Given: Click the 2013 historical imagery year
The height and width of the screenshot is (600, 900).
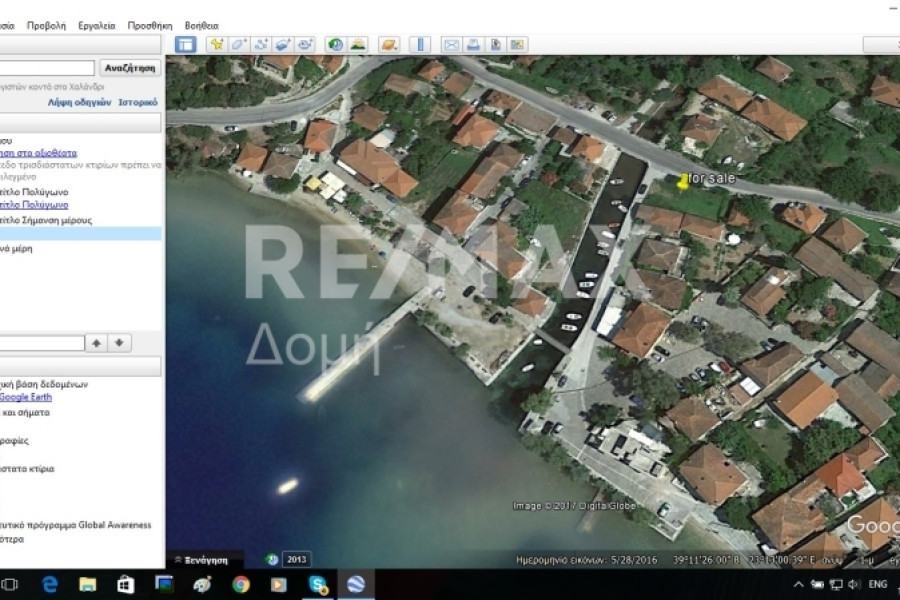Looking at the screenshot, I should click(296, 559).
